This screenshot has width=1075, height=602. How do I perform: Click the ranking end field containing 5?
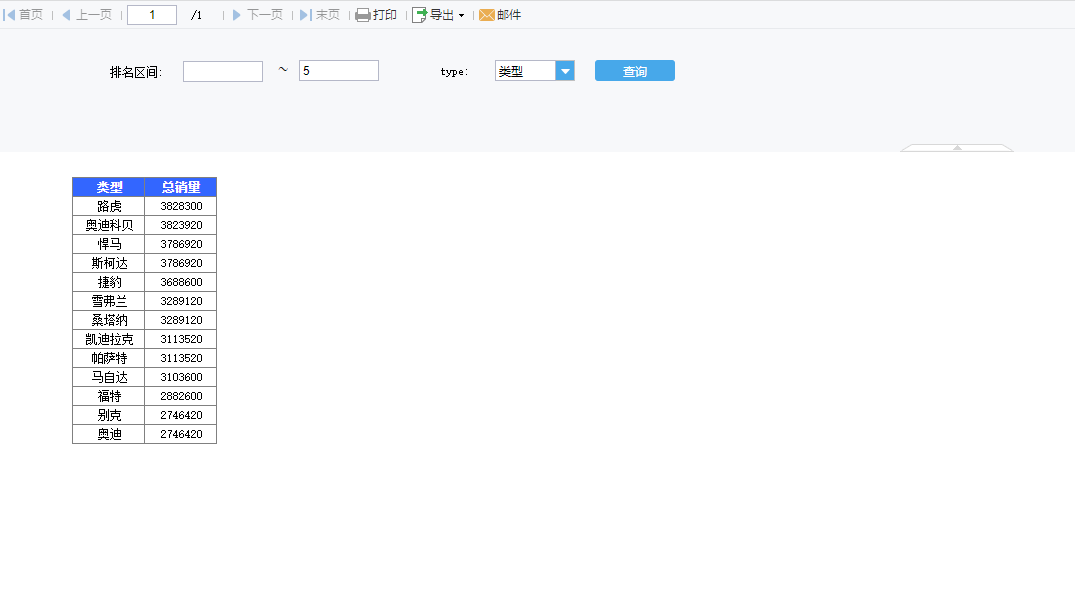click(338, 71)
